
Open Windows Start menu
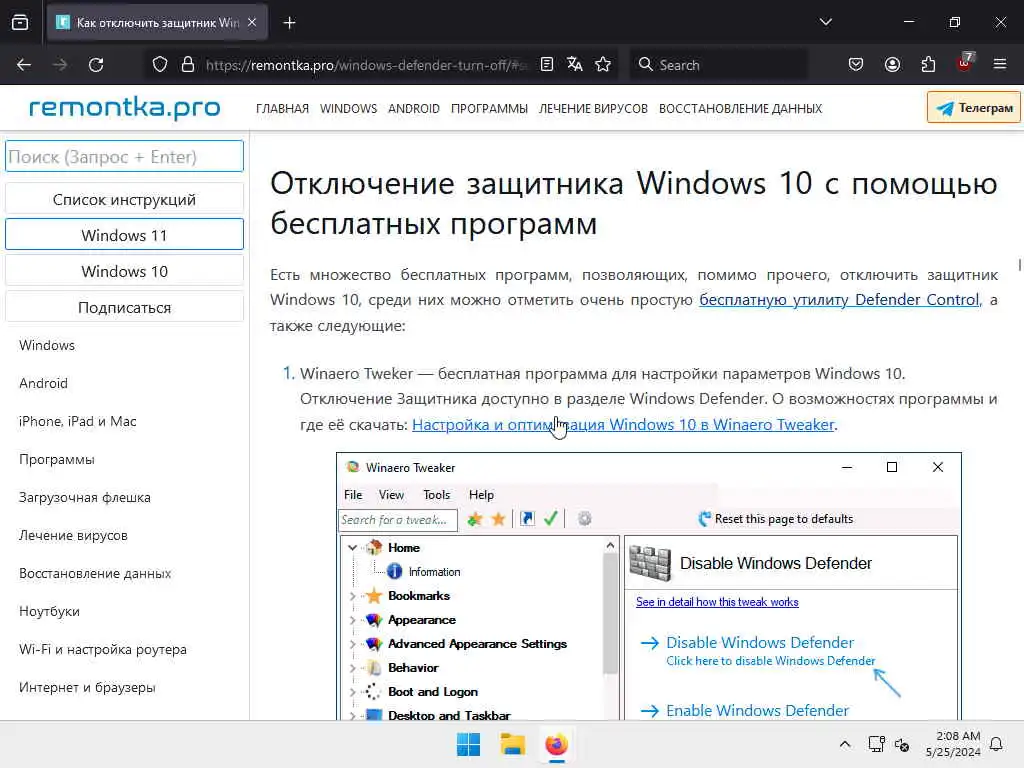468,744
